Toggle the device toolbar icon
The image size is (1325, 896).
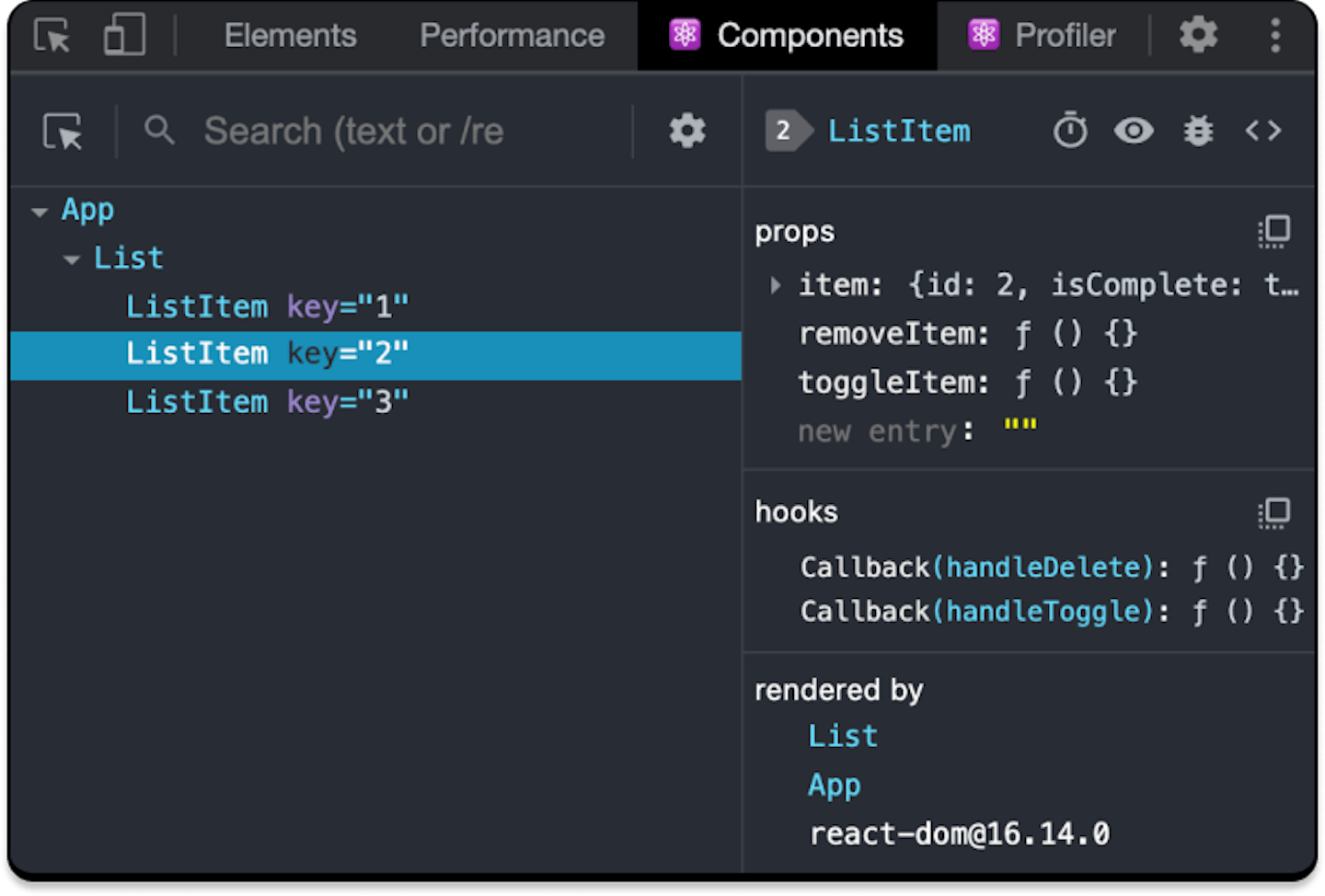click(x=124, y=36)
